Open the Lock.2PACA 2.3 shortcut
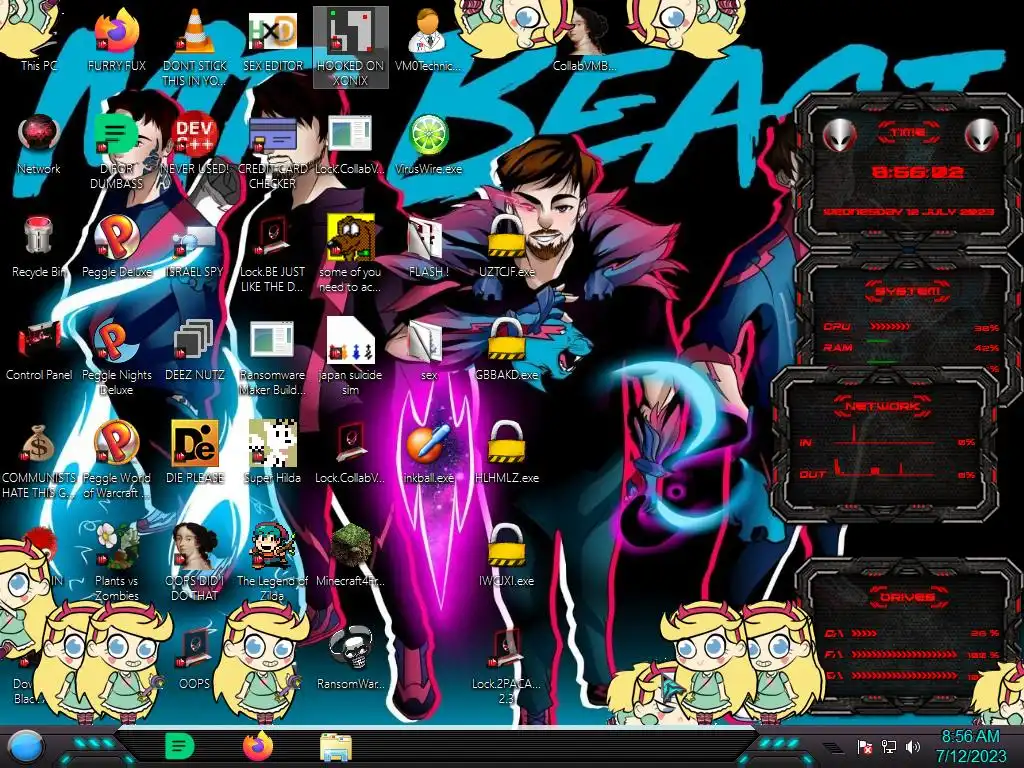 (x=506, y=666)
